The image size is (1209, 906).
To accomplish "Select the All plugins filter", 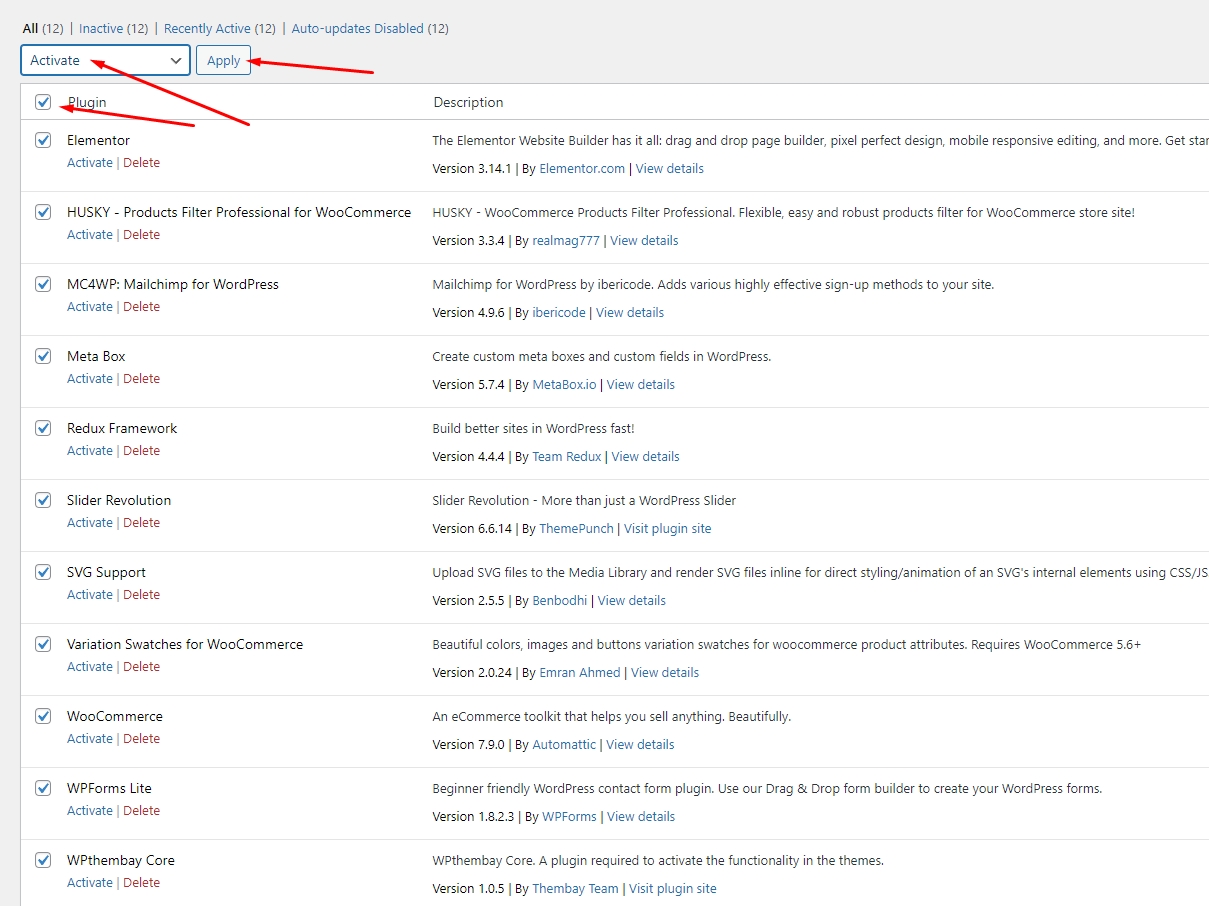I will (30, 29).
